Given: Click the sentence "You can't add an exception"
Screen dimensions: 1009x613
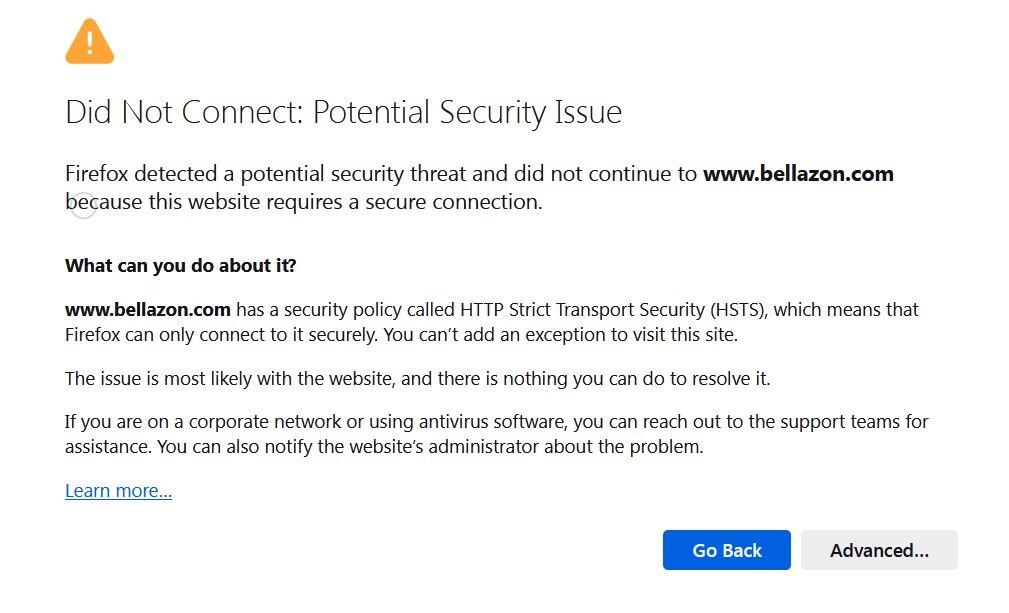Looking at the screenshot, I should tap(560, 335).
